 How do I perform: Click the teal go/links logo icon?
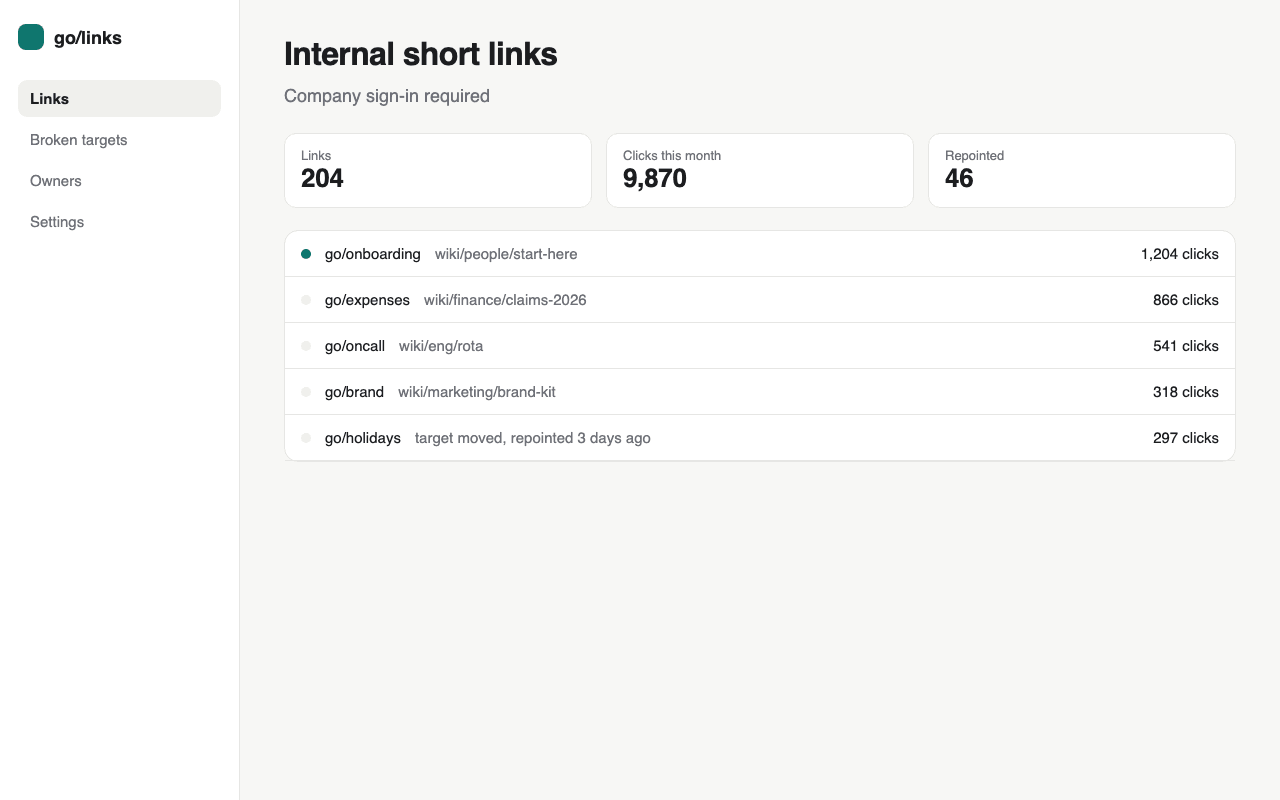pos(31,37)
